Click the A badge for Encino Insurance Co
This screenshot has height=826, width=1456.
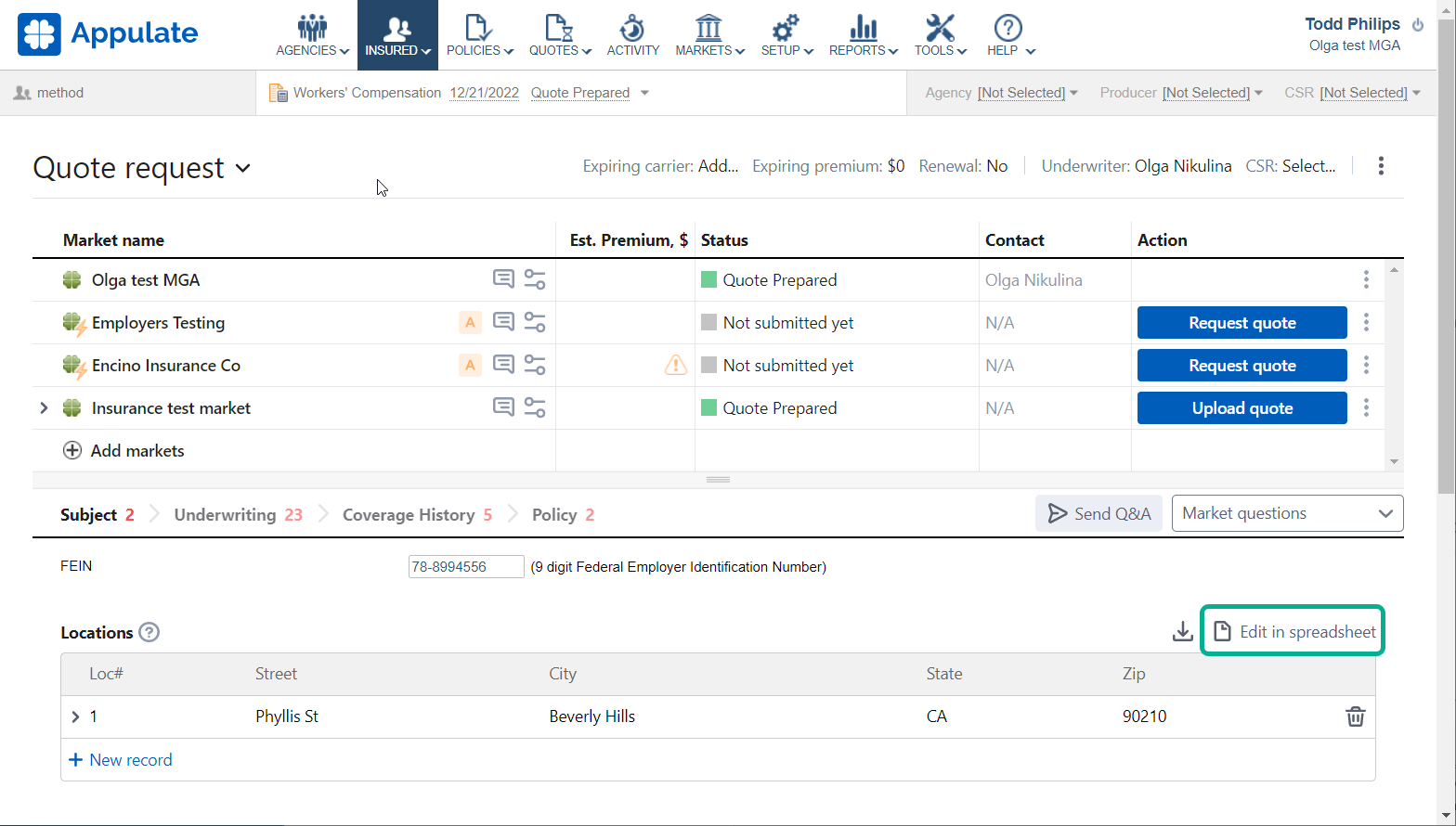pyautogui.click(x=470, y=365)
